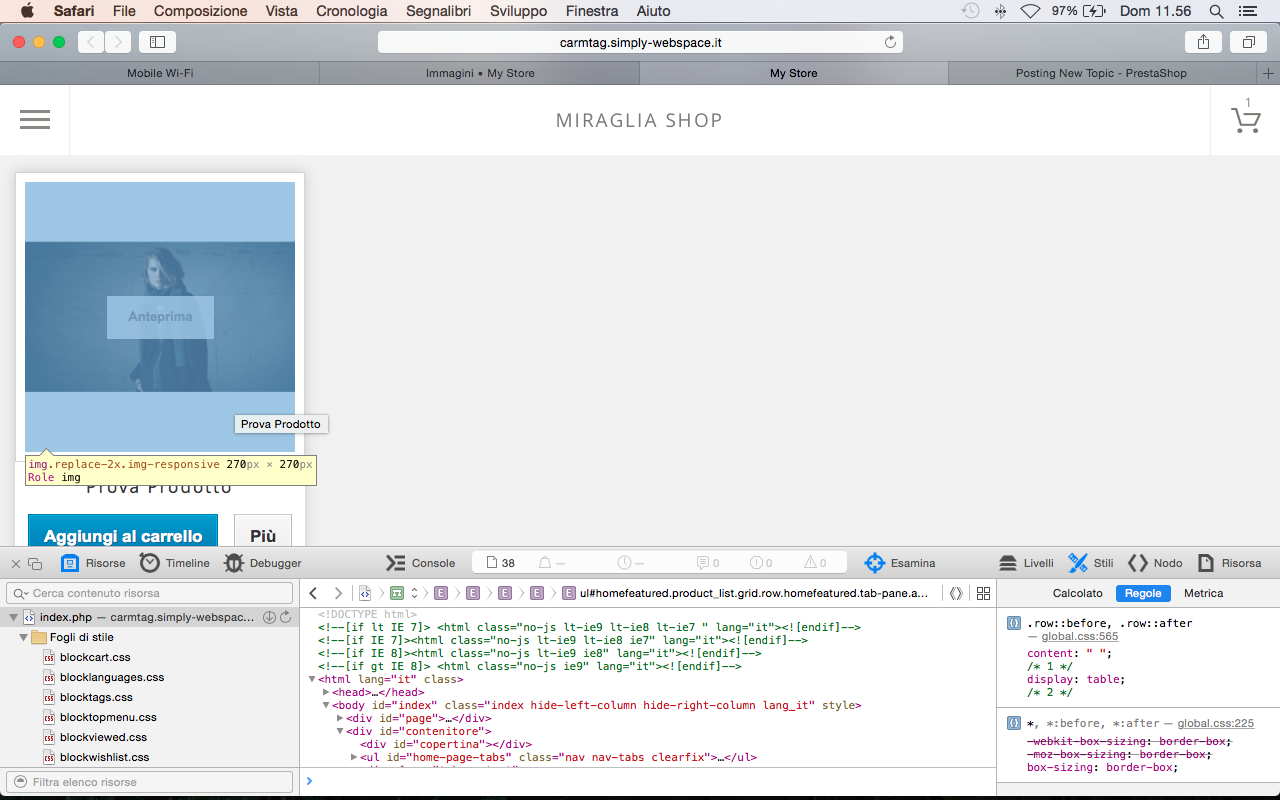
Task: Switch to the Mobile Wi-Fi browser tab
Action: [160, 73]
